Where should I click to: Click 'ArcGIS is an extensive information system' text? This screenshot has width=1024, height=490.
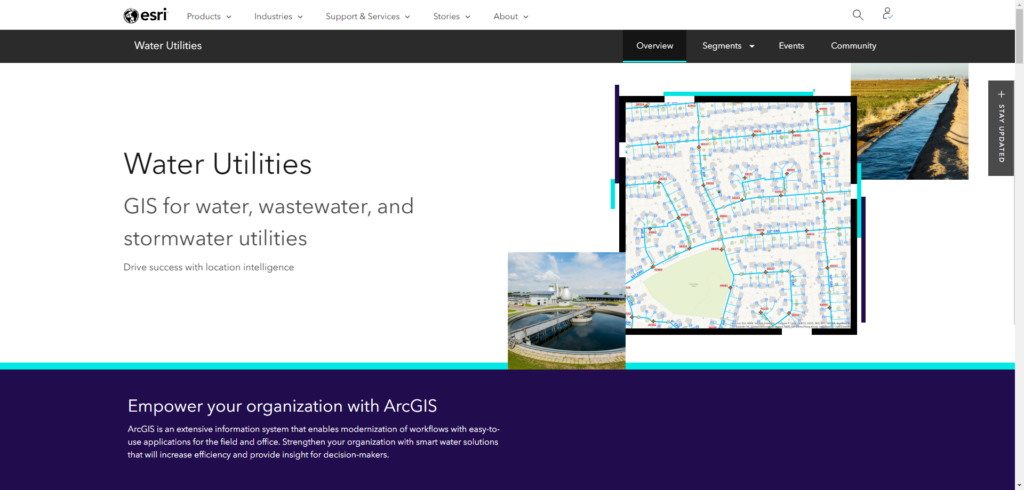click(313, 442)
